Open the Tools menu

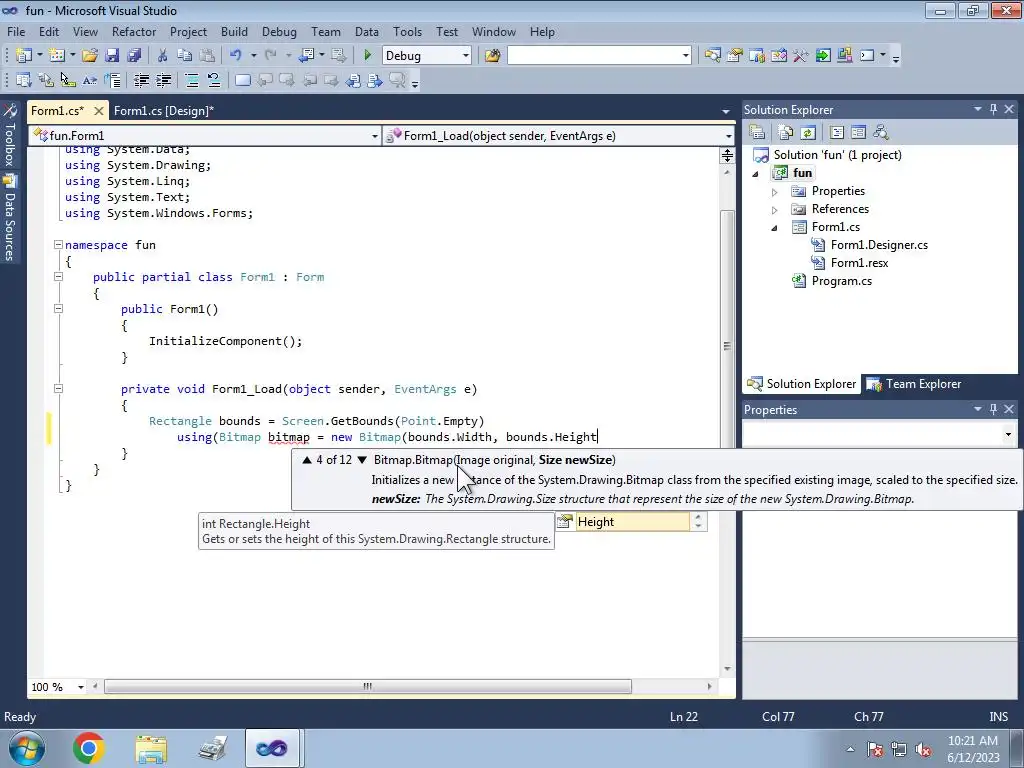[x=407, y=31]
